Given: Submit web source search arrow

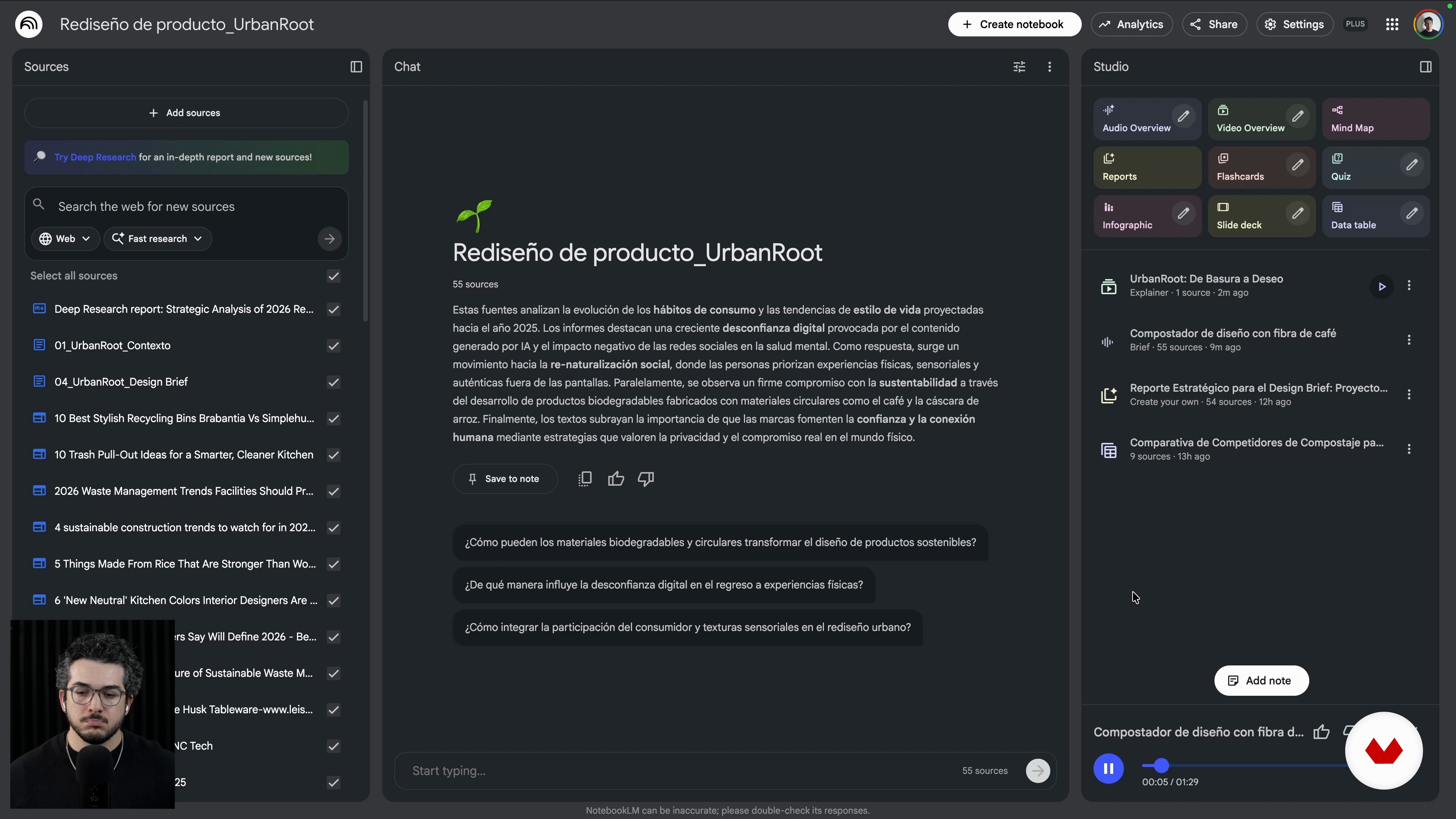Looking at the screenshot, I should 329,239.
